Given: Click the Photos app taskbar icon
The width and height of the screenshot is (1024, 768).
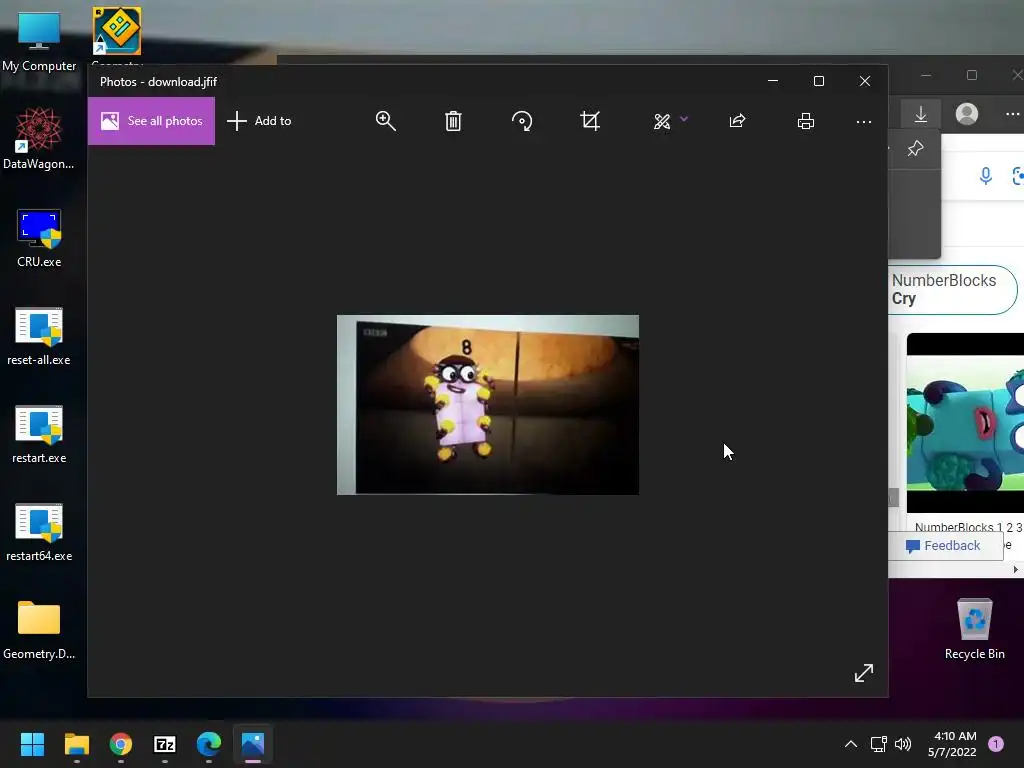Looking at the screenshot, I should pos(253,744).
